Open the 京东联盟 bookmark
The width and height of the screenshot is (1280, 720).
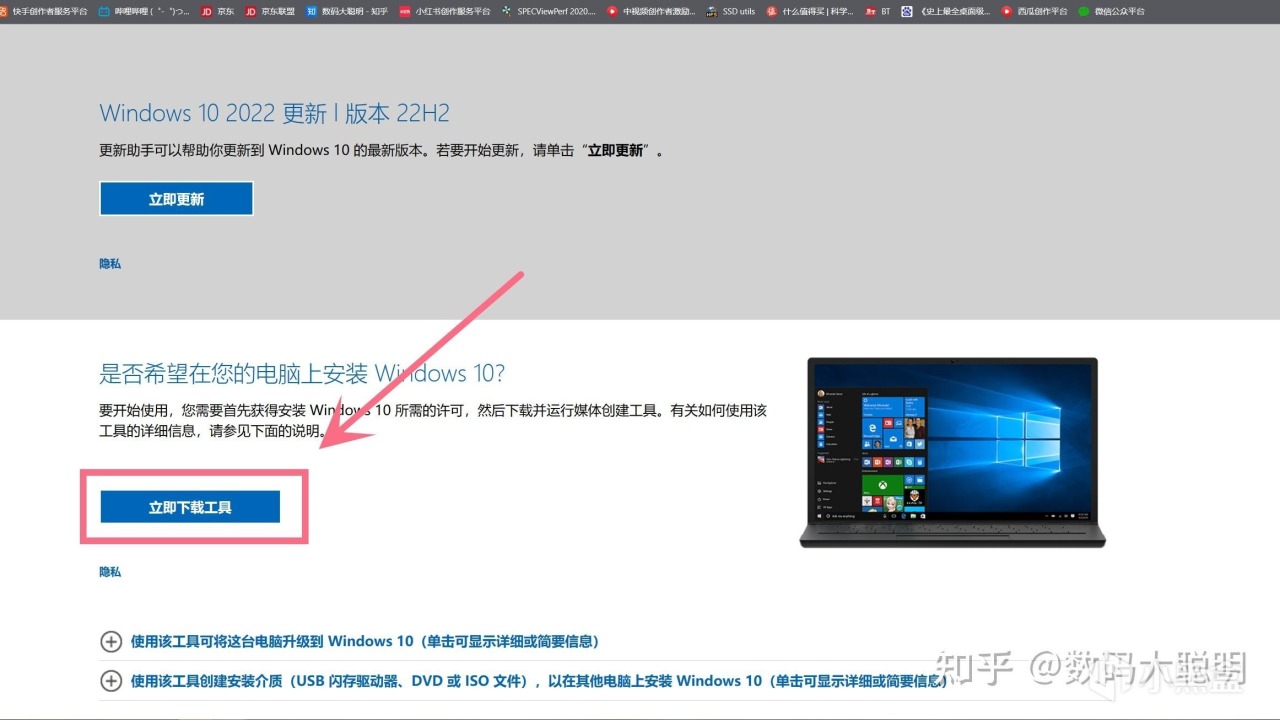(270, 11)
